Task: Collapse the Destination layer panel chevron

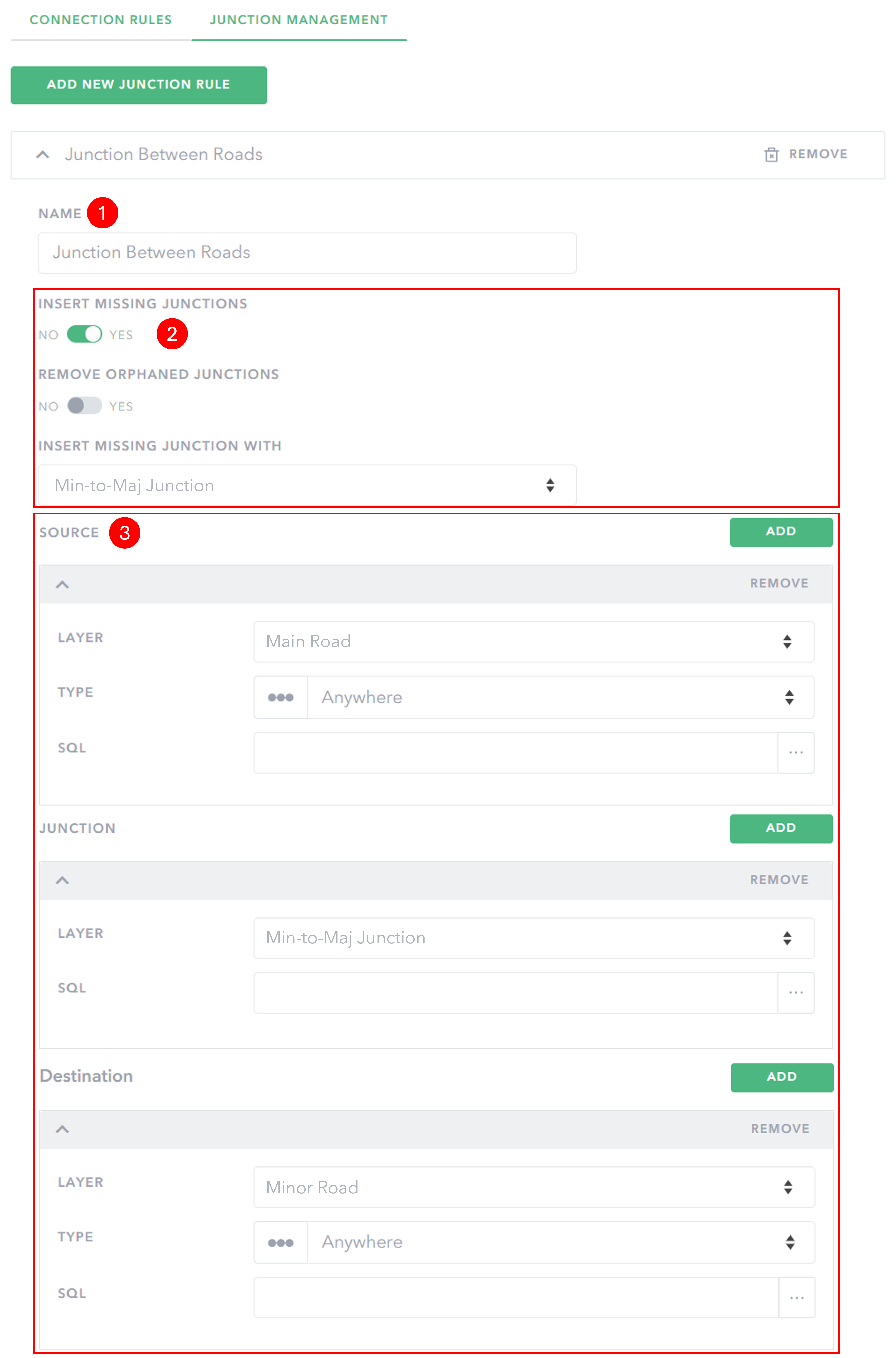Action: (62, 1129)
